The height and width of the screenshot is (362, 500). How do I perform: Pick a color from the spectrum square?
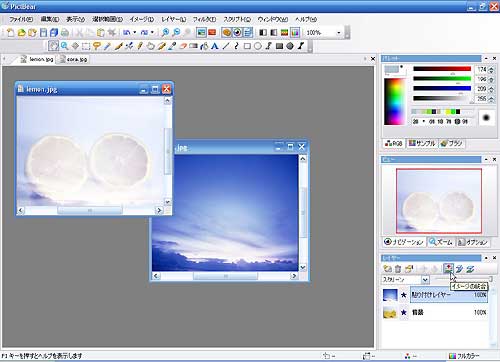[x=395, y=102]
